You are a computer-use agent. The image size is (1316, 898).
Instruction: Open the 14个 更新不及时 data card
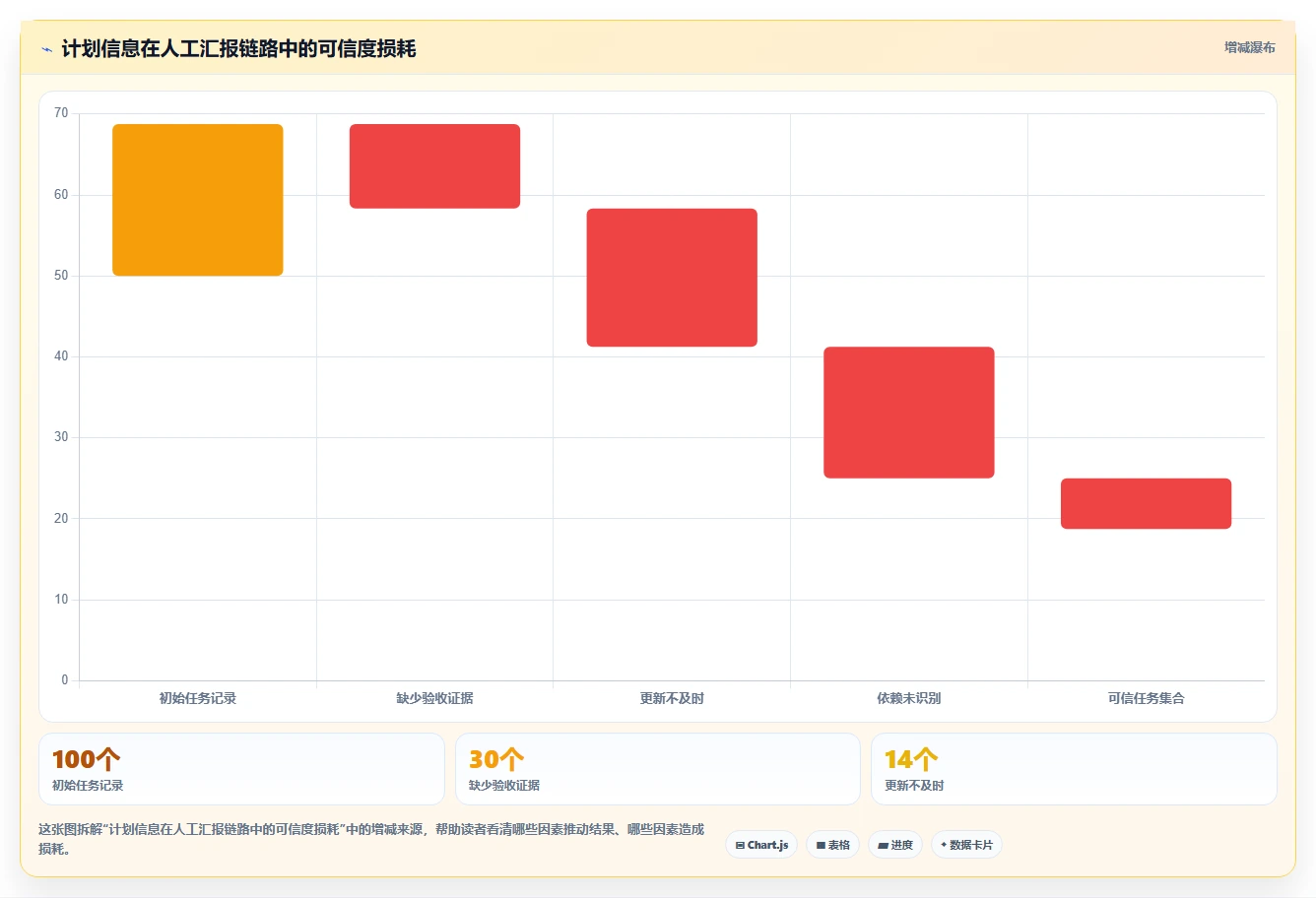coord(1074,769)
